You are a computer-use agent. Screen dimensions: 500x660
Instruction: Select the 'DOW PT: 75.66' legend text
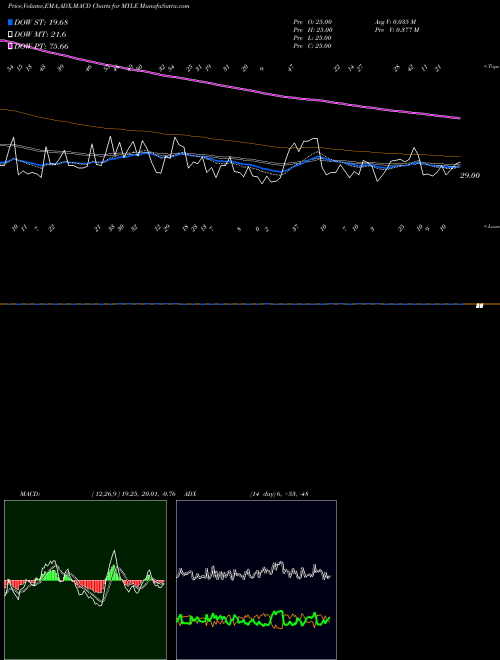pos(41,46)
